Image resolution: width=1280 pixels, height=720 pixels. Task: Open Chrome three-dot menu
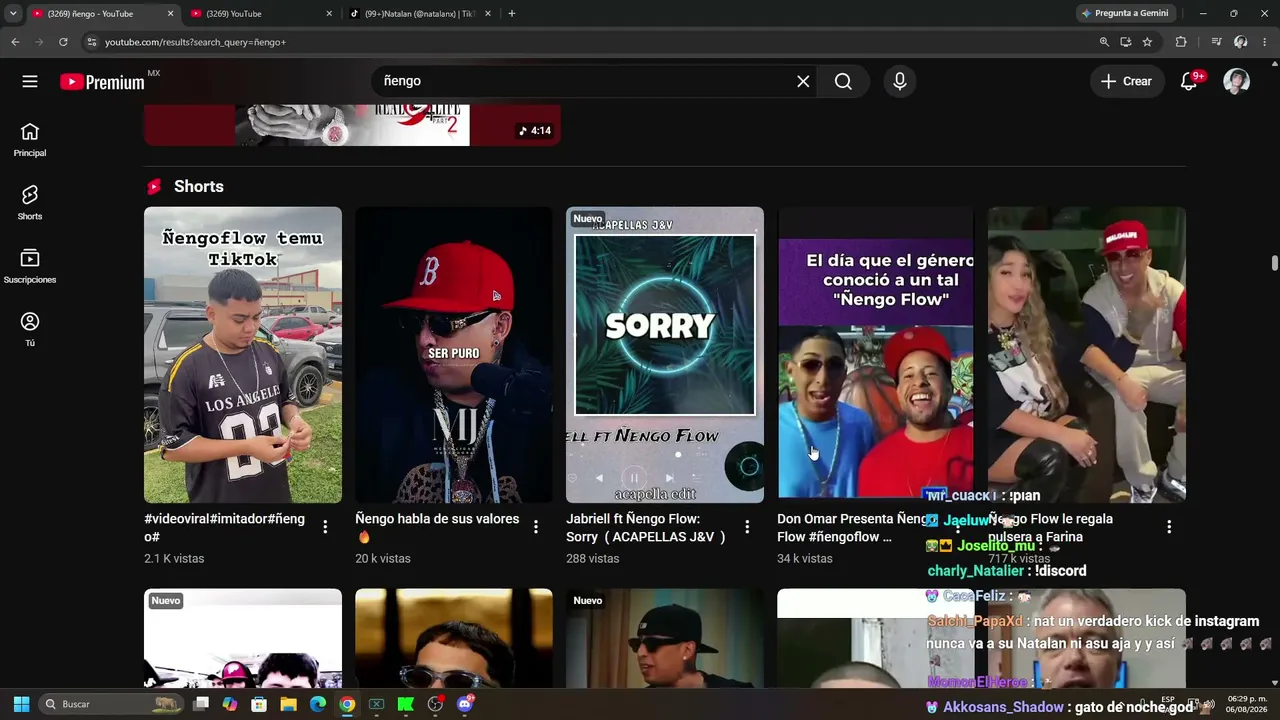1266,42
